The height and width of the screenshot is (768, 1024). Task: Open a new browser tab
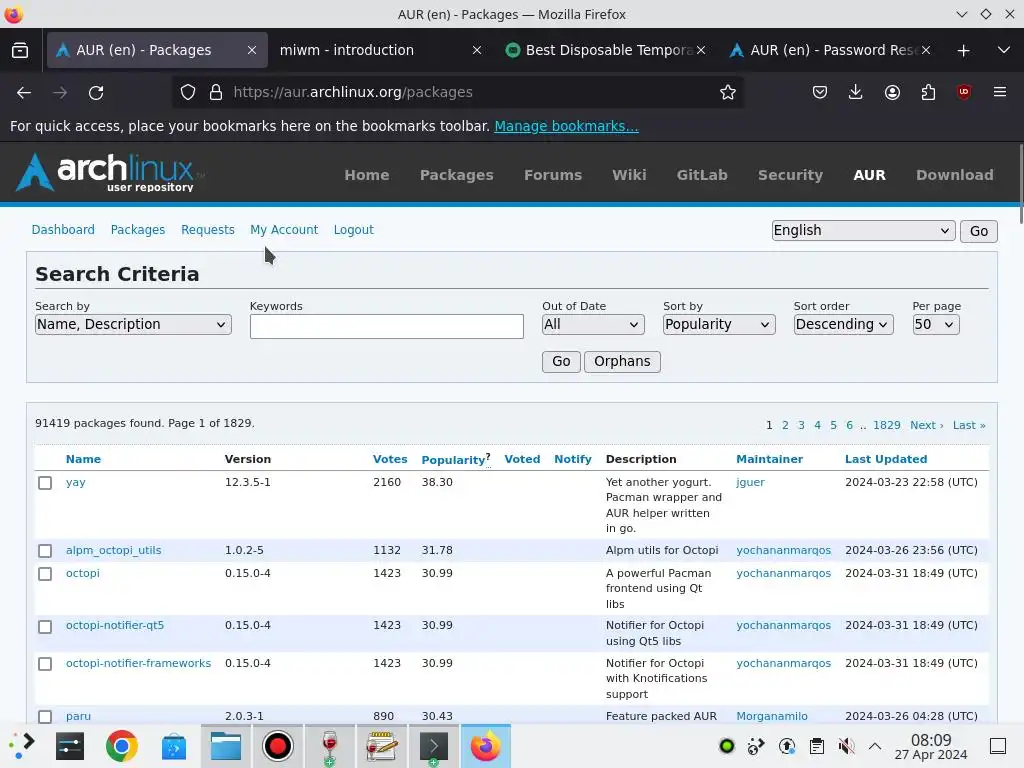[963, 50]
